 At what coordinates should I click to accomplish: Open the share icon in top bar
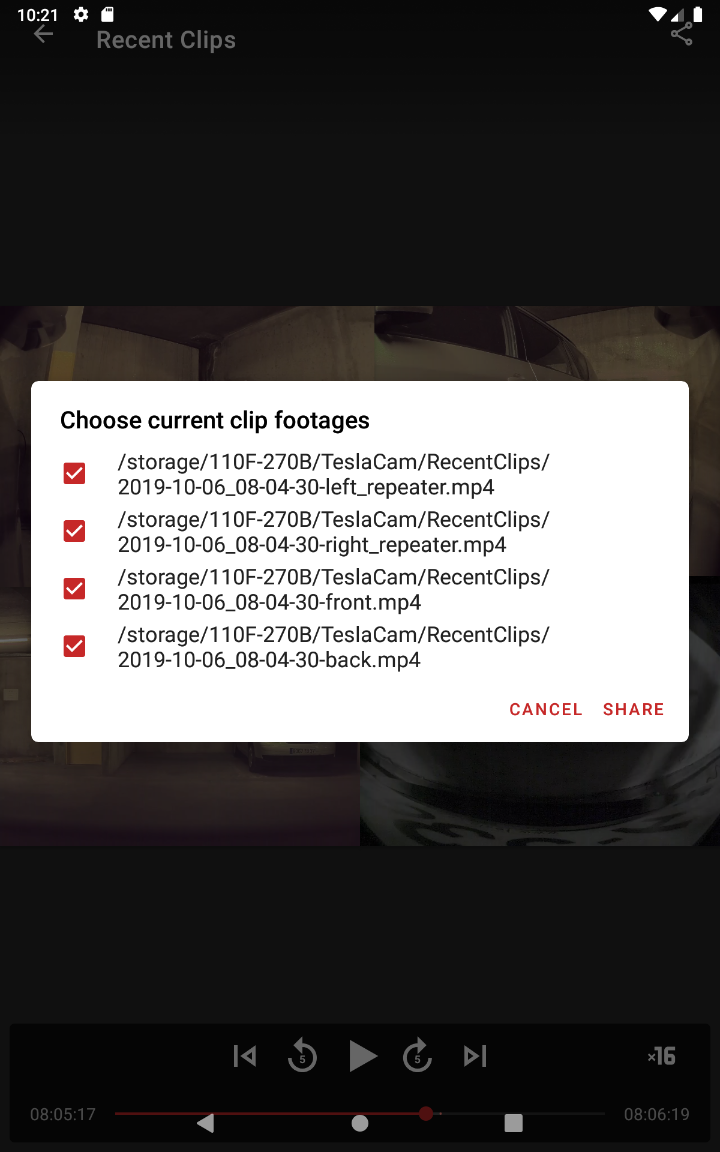pyautogui.click(x=681, y=34)
